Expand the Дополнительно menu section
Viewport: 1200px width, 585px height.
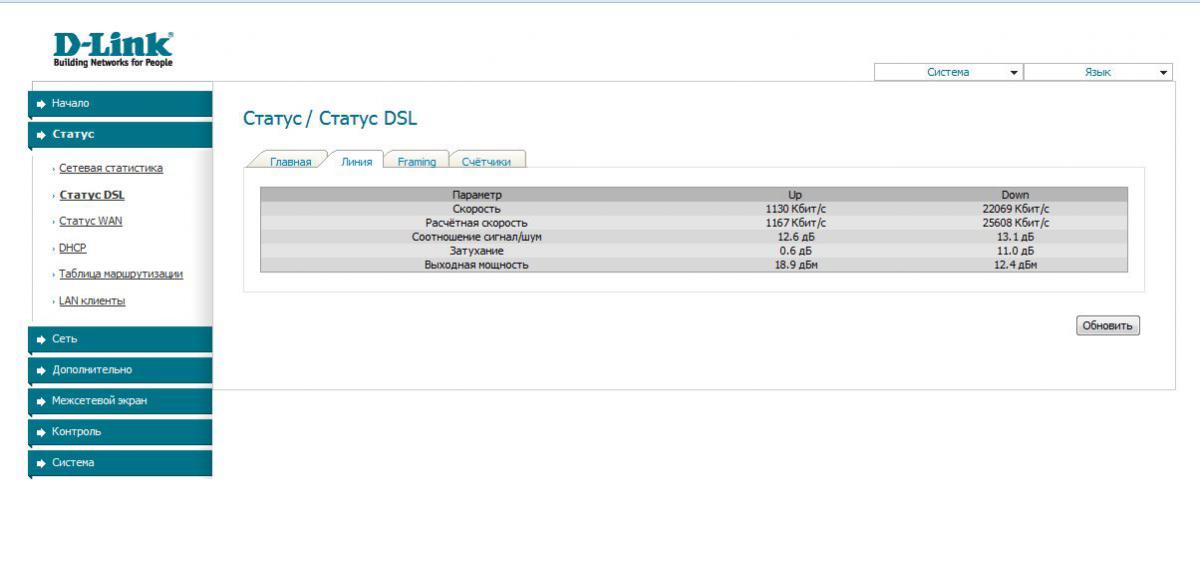92,370
